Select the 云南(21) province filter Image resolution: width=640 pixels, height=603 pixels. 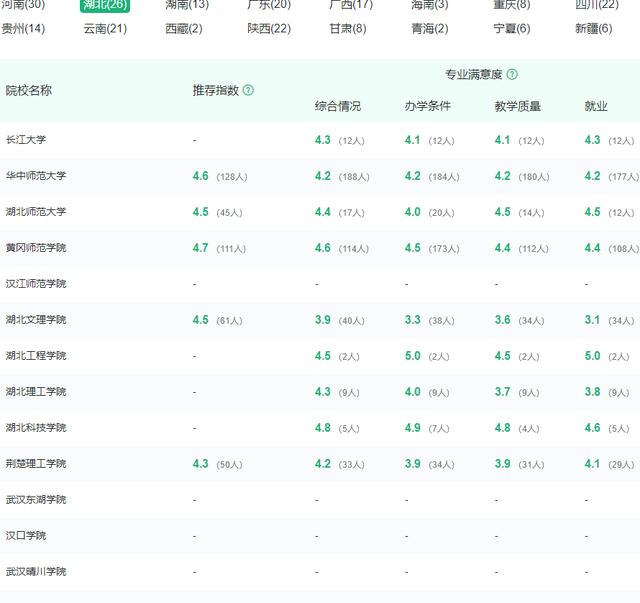click(x=105, y=29)
